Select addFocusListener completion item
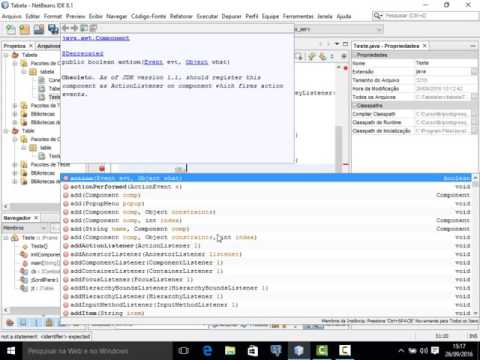 pos(267,279)
